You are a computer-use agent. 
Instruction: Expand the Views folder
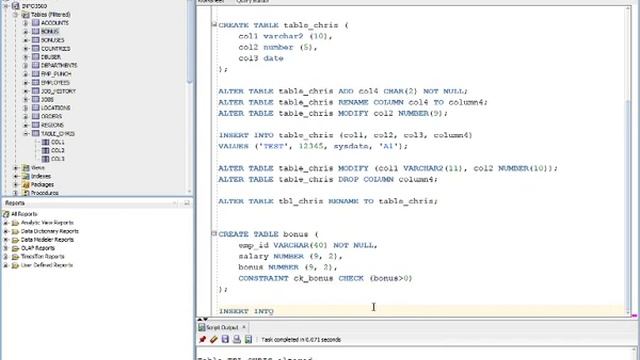tap(16, 168)
